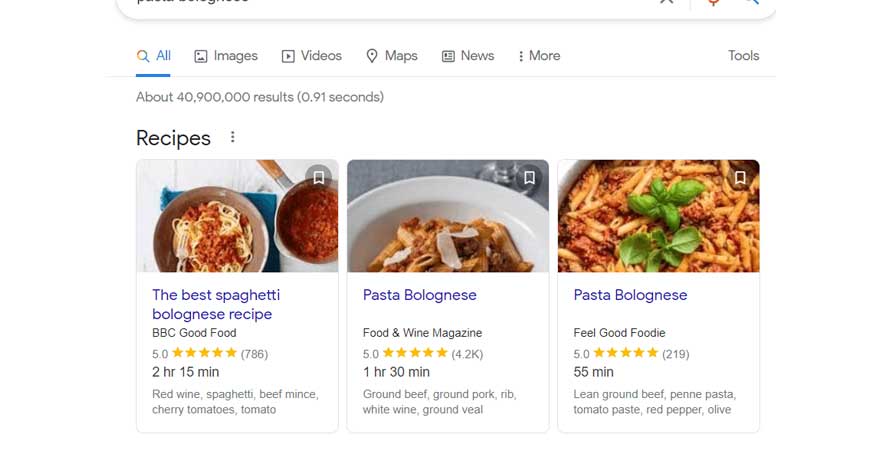
Task: Open the Maps results tab
Action: pyautogui.click(x=391, y=56)
